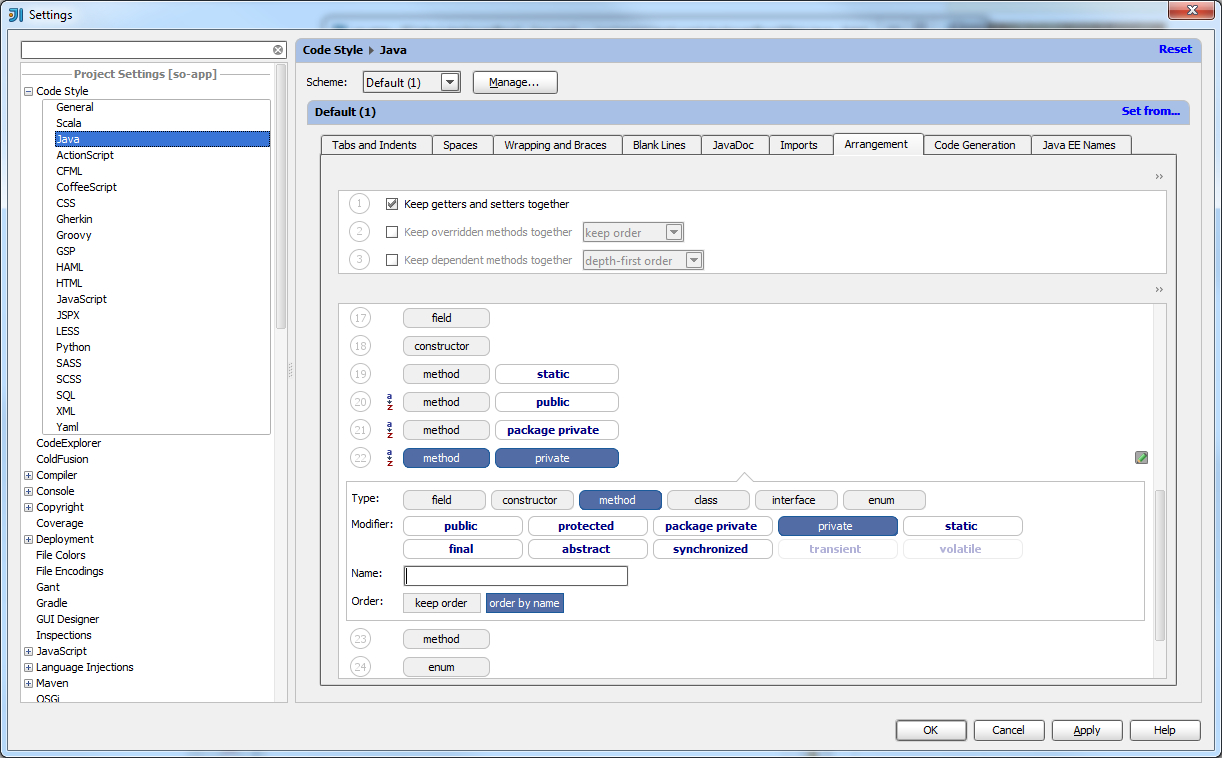Expand the JavaScript settings tree node
This screenshot has width=1222, height=758.
point(28,651)
